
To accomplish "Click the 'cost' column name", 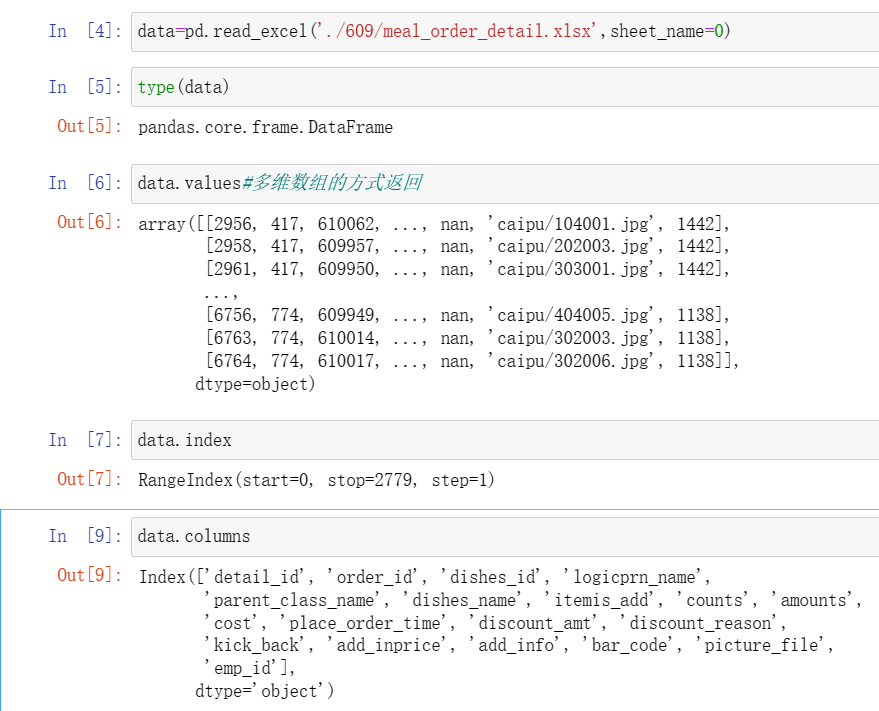I will 232,623.
